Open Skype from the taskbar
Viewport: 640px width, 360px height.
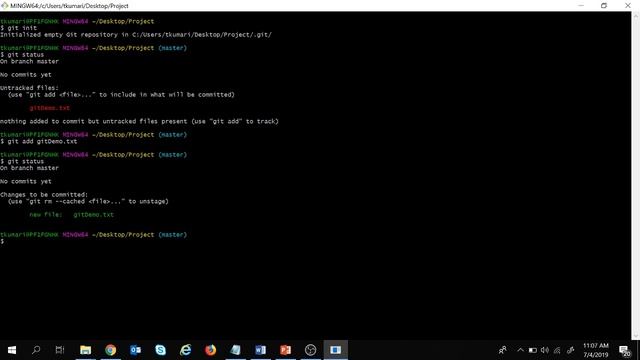pos(160,350)
